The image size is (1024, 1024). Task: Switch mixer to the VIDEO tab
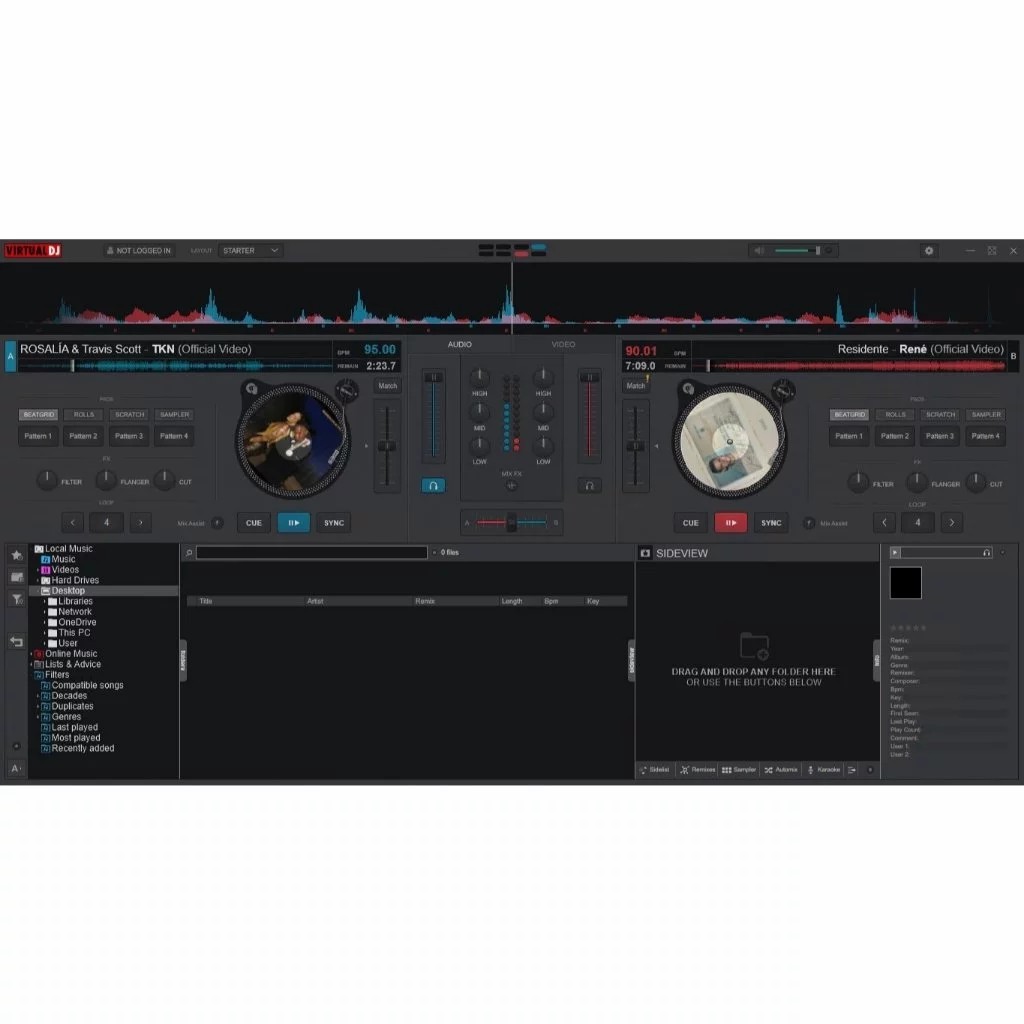point(563,344)
